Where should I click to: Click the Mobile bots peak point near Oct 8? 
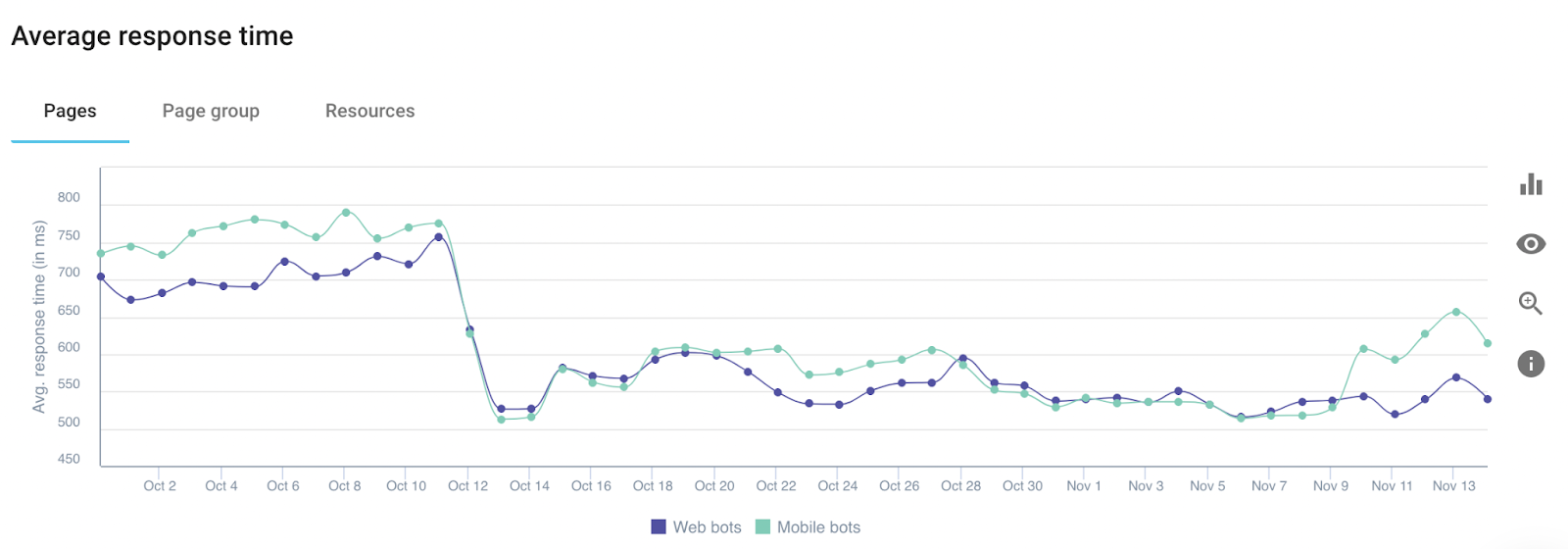[x=346, y=212]
